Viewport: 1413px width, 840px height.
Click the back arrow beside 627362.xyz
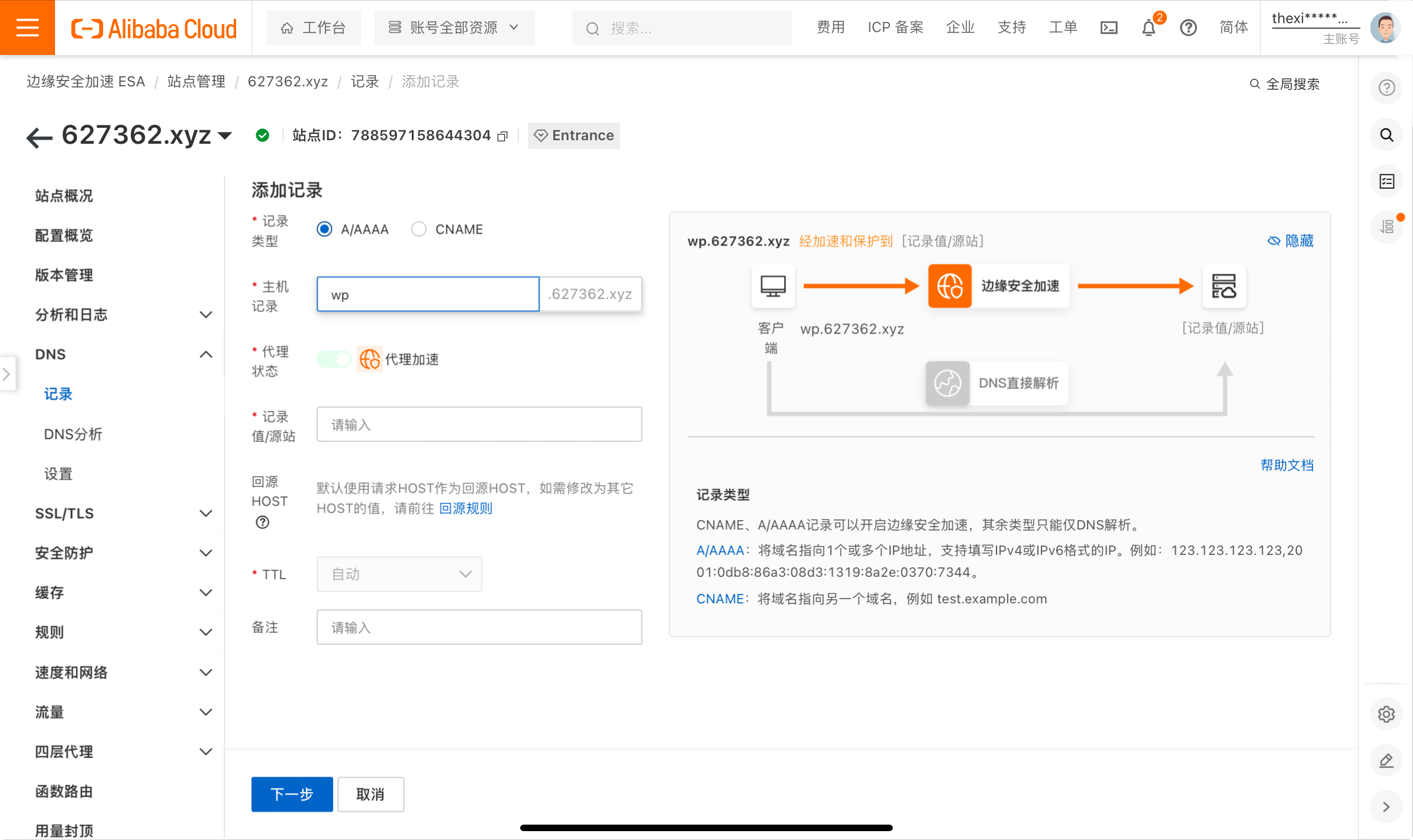39,137
